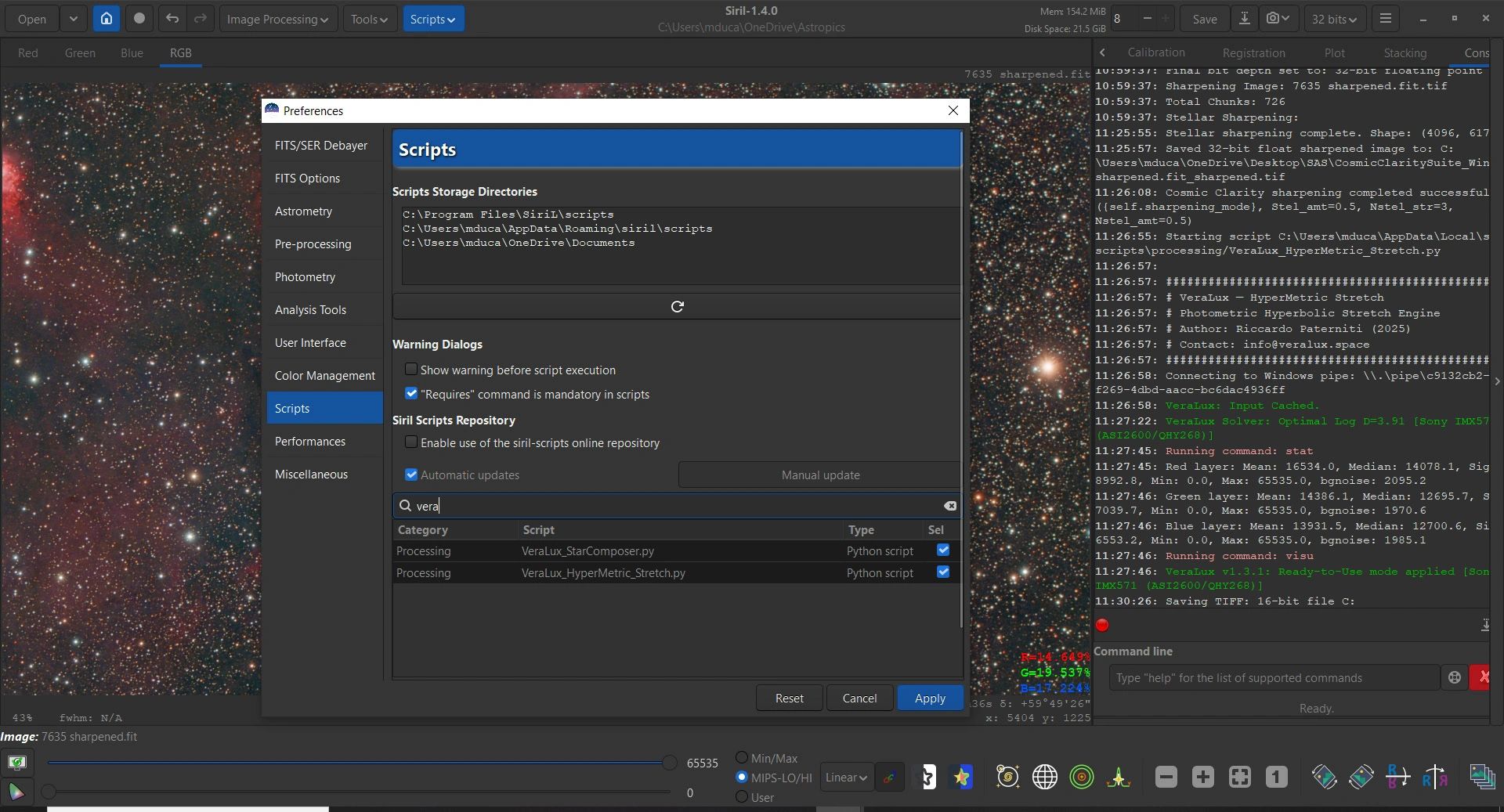Click the Reset button in Preferences
The image size is (1504, 812).
tap(790, 698)
